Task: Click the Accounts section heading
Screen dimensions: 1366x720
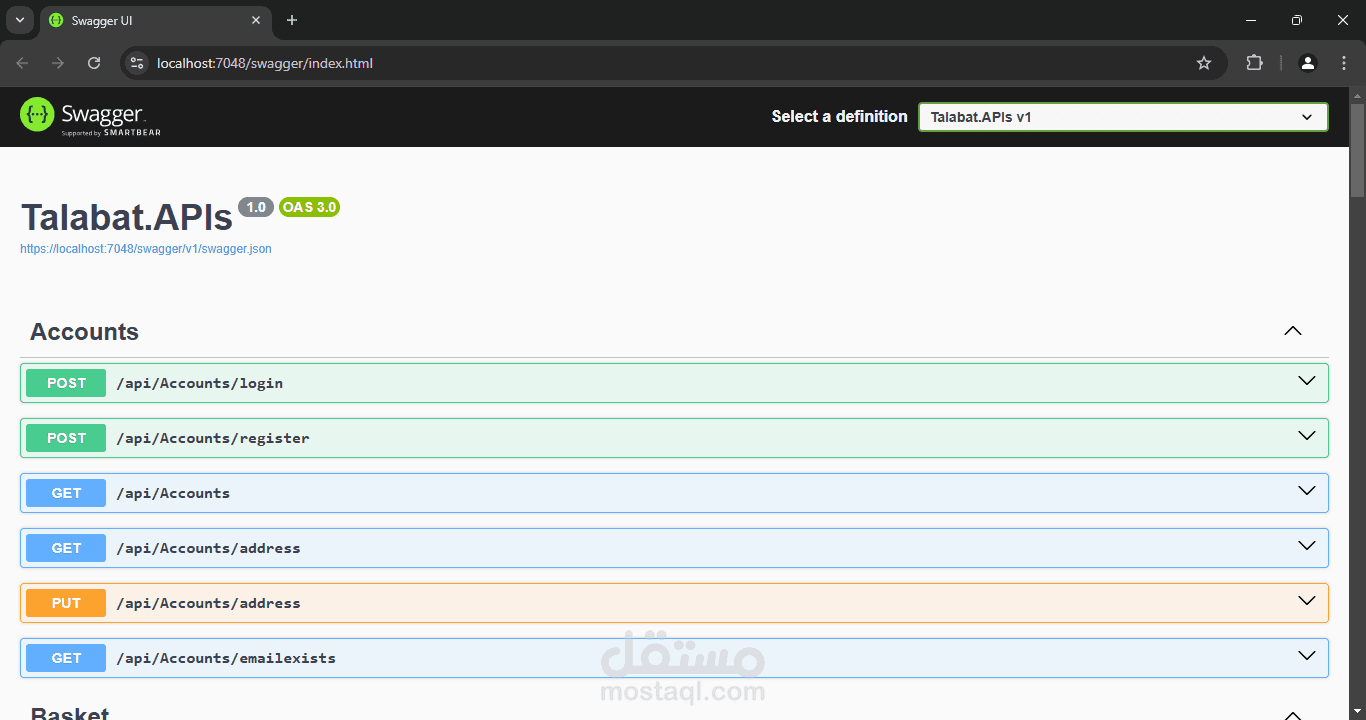Action: click(x=84, y=332)
